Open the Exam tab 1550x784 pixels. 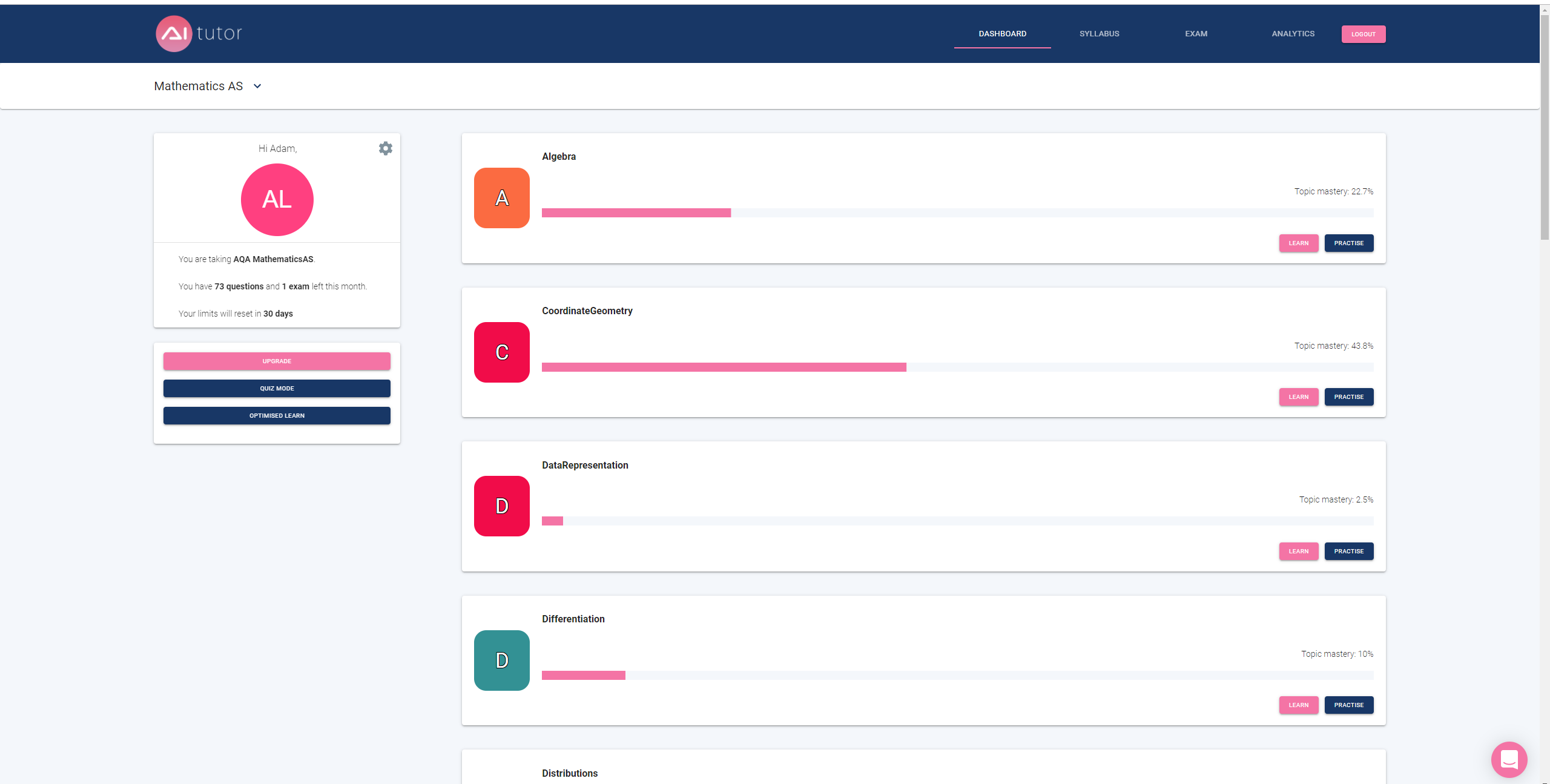click(x=1196, y=34)
